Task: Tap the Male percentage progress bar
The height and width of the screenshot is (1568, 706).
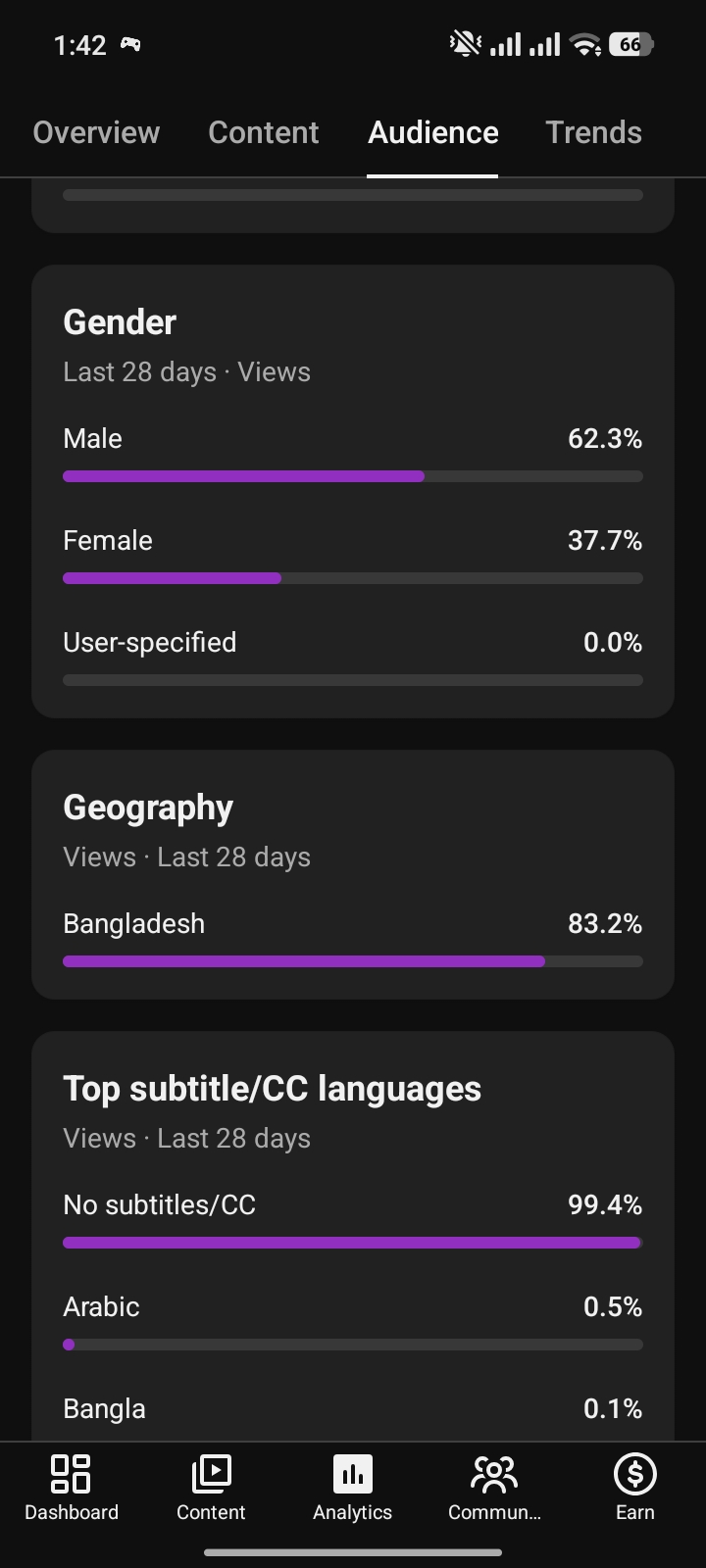Action: 353,476
